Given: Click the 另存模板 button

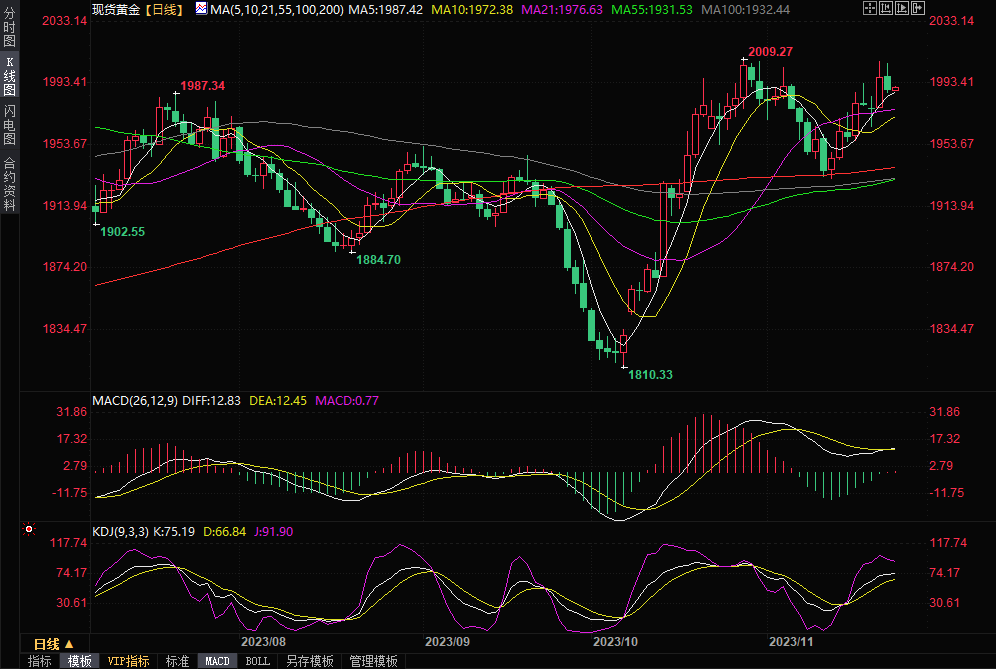Looking at the screenshot, I should pyautogui.click(x=309, y=661).
